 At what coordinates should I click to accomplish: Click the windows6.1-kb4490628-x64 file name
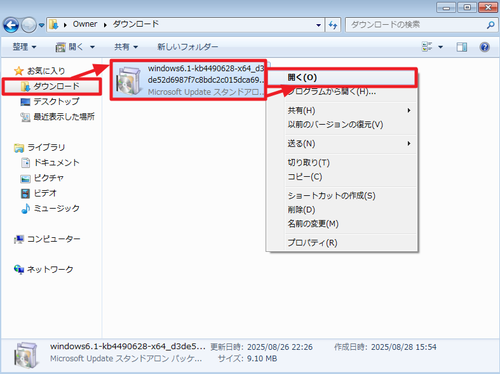click(x=206, y=74)
